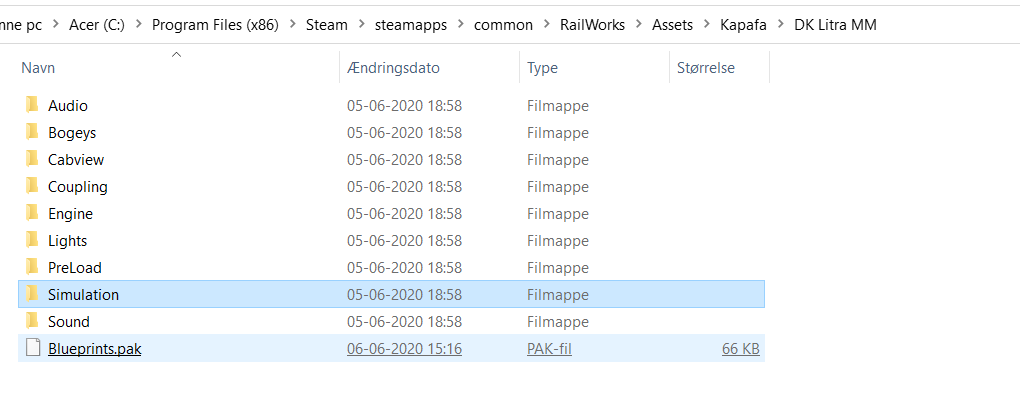Screen dimensions: 1020x419
Task: Sort by Størrelse column header
Action: pos(706,68)
